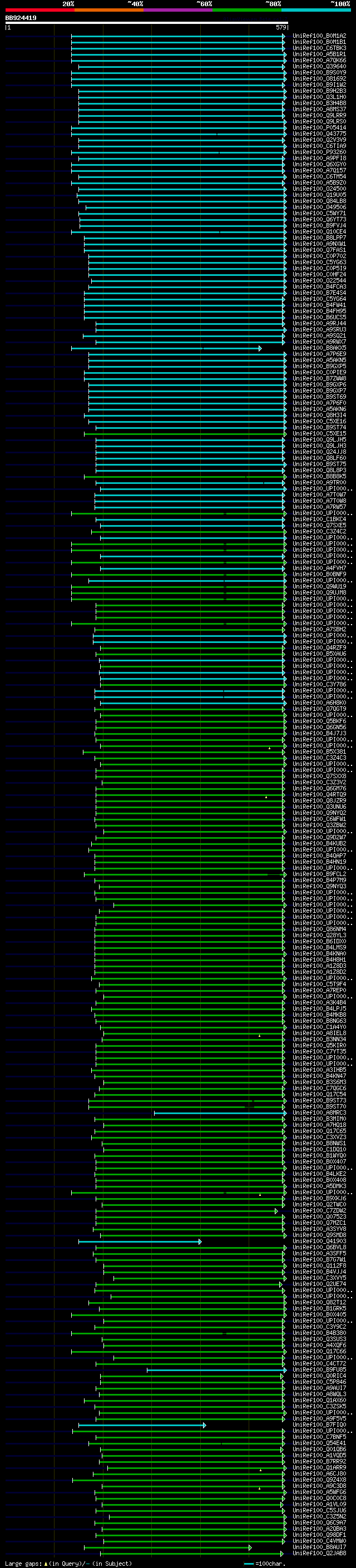Click the UniRef100_A6CJ80 label
The width and height of the screenshot is (356, 1568).
pos(319,1474)
